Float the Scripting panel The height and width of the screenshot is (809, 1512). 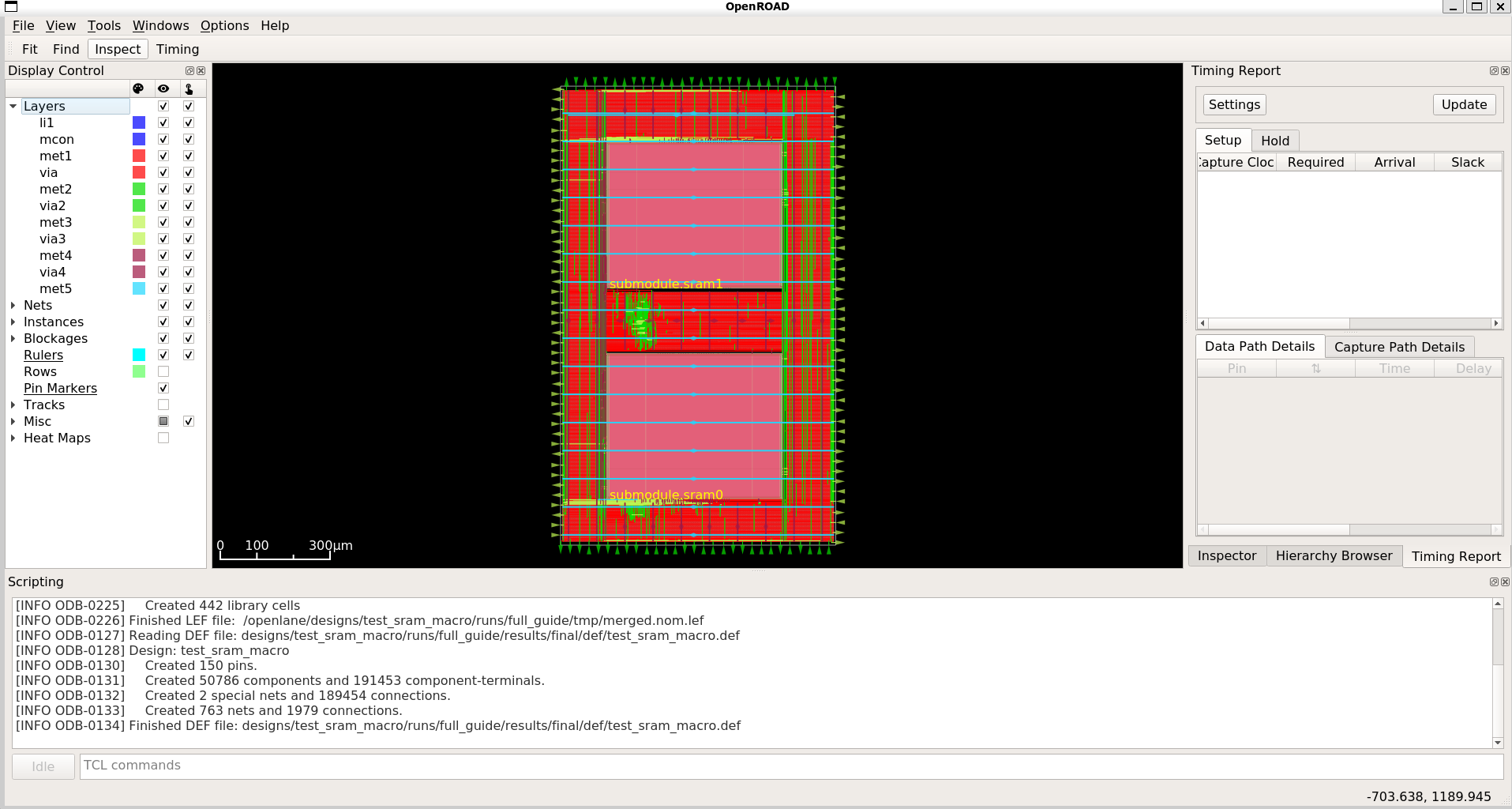[1494, 581]
